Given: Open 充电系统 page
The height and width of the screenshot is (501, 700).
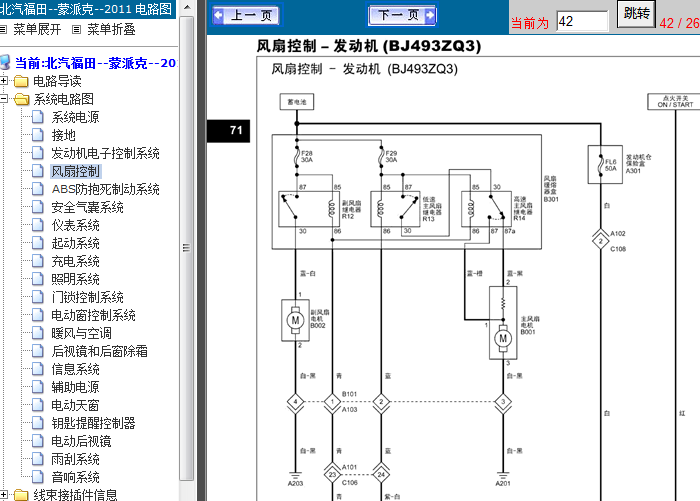Looking at the screenshot, I should click(x=75, y=261).
